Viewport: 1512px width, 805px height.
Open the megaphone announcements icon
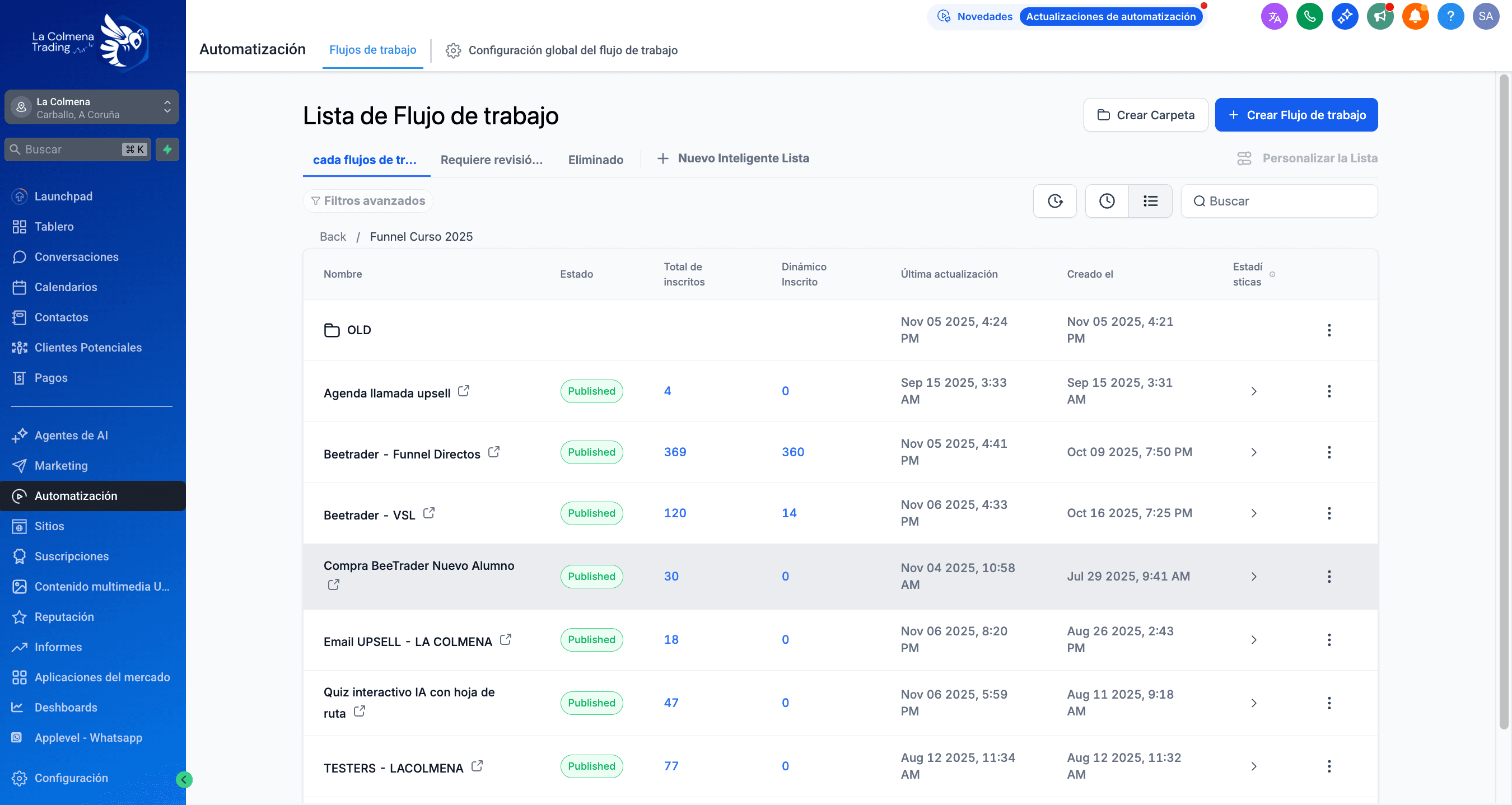1379,16
